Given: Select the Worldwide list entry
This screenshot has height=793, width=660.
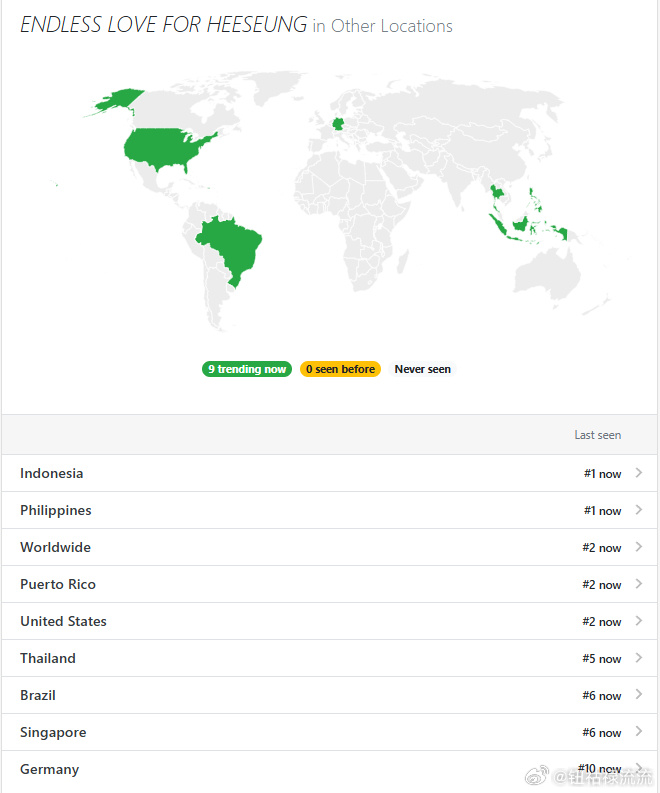Looking at the screenshot, I should 55,547.
